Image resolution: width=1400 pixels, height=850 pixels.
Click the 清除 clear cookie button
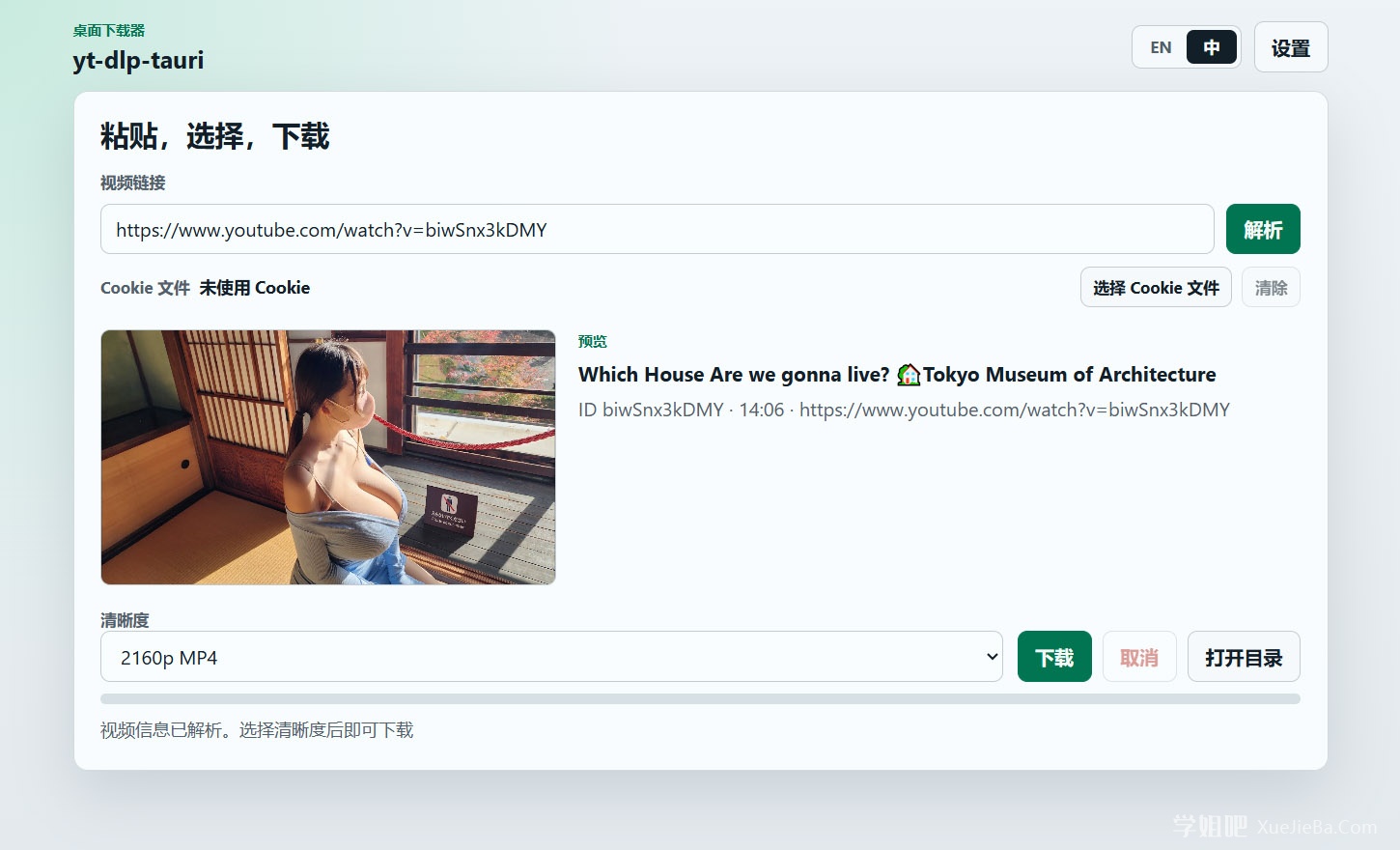tap(1271, 287)
